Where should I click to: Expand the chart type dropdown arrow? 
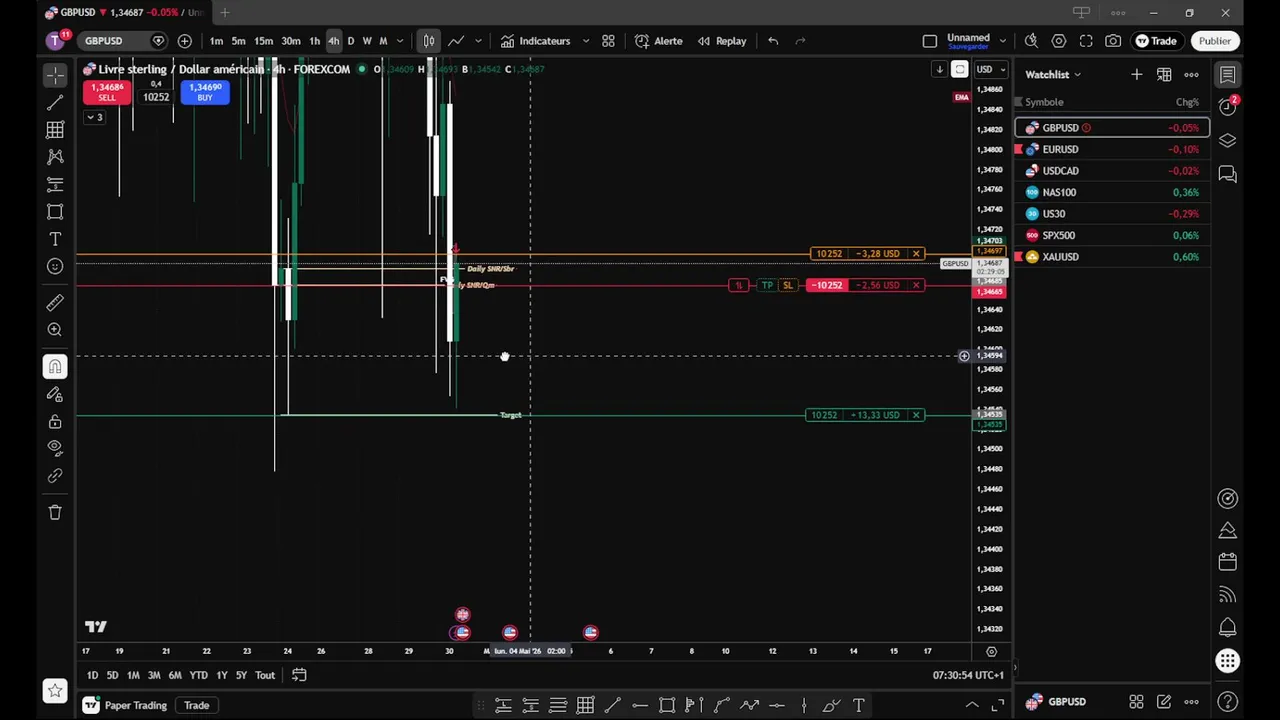(x=478, y=41)
